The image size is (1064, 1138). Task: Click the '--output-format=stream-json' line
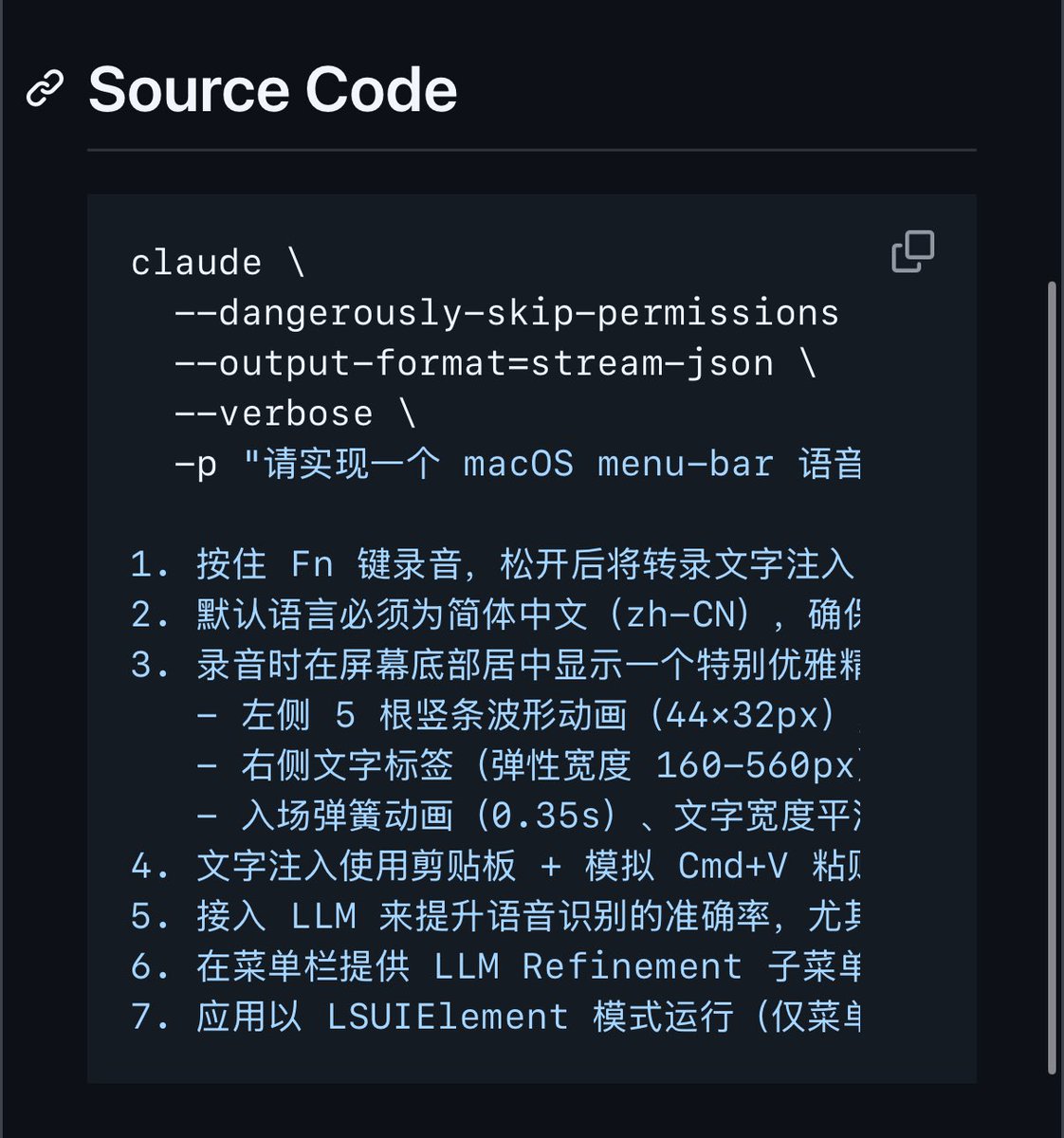(495, 363)
